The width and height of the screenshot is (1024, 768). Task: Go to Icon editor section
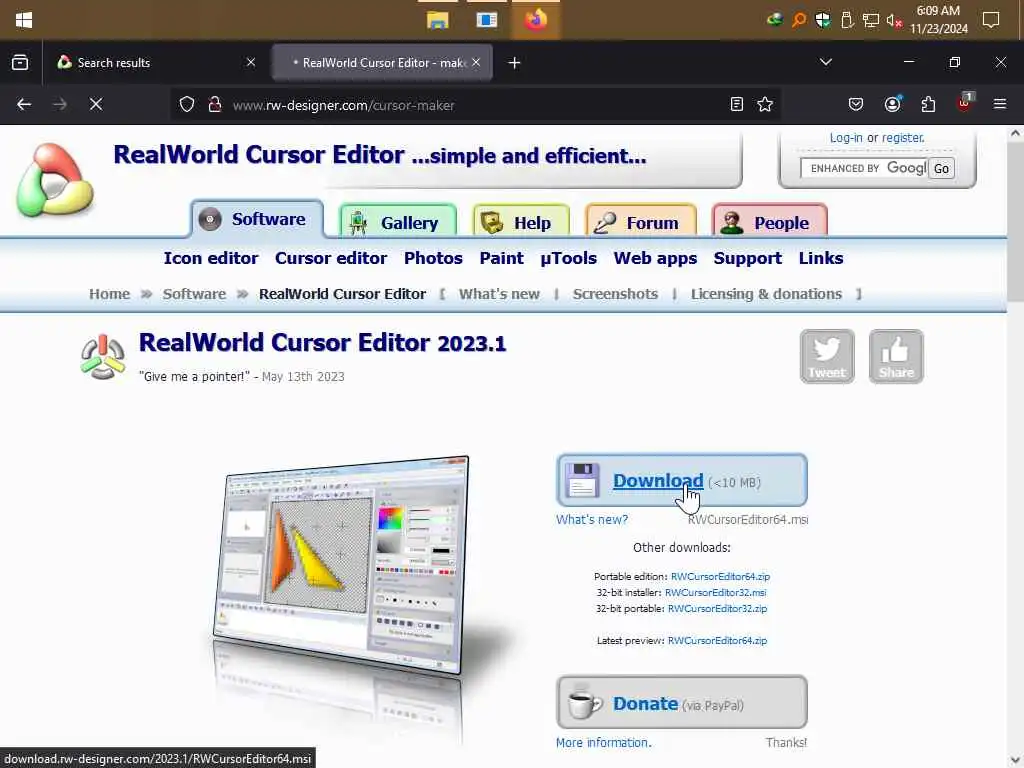tap(211, 258)
